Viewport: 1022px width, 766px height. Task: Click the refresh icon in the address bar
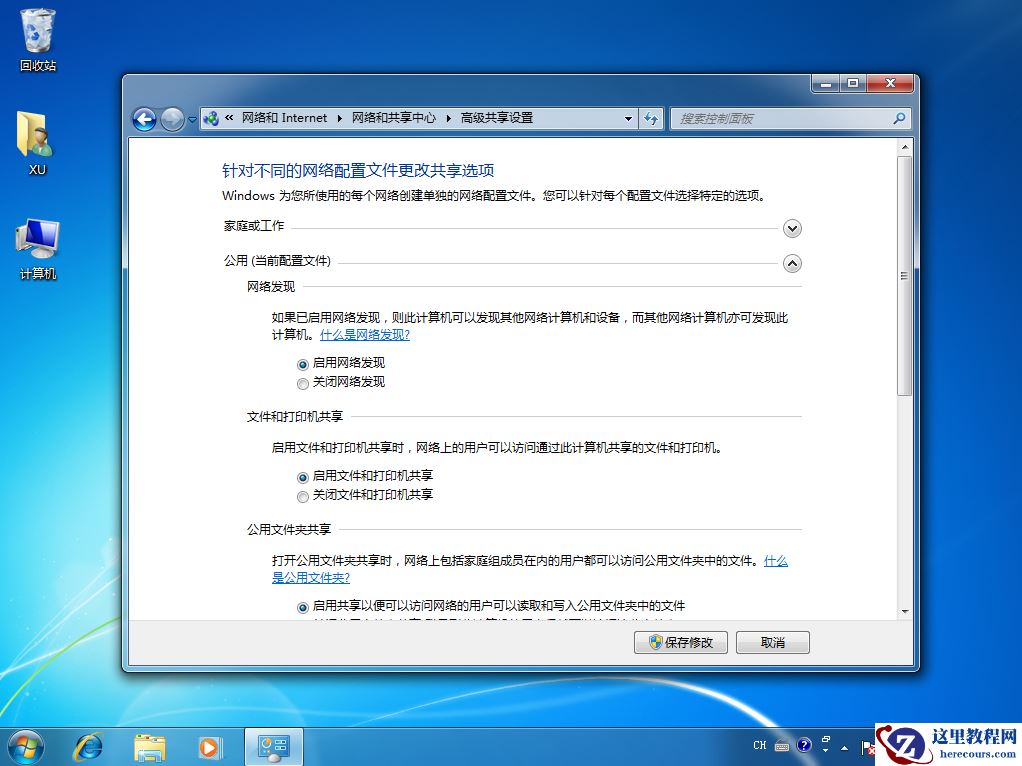coord(651,118)
